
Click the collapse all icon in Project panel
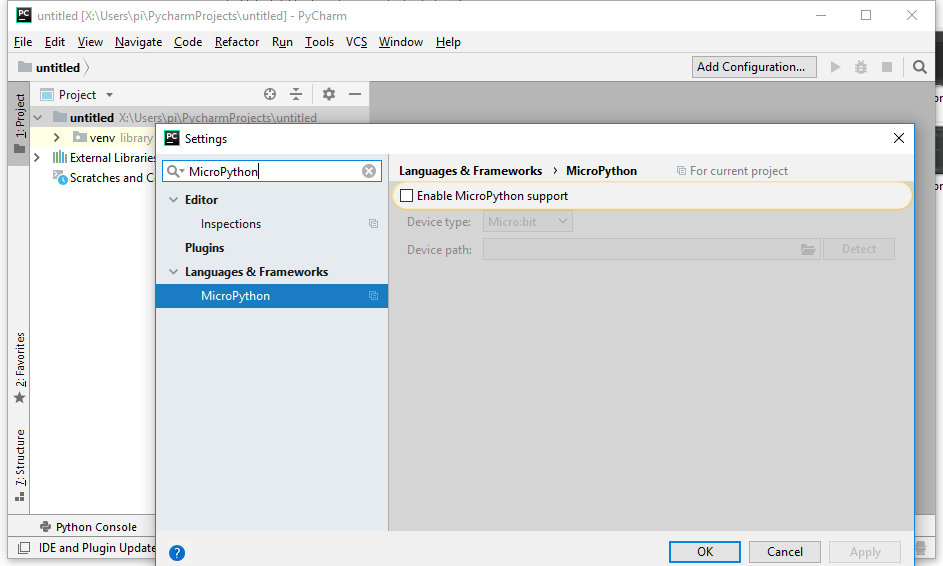(x=296, y=94)
